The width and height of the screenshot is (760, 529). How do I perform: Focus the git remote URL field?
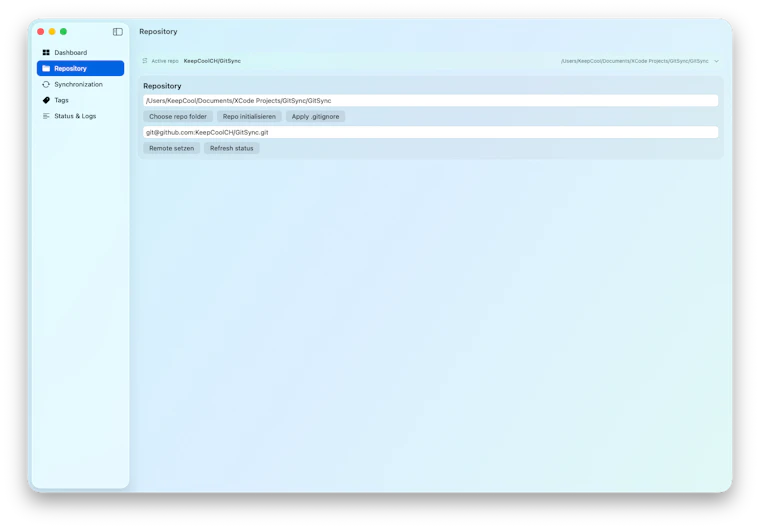(x=430, y=132)
